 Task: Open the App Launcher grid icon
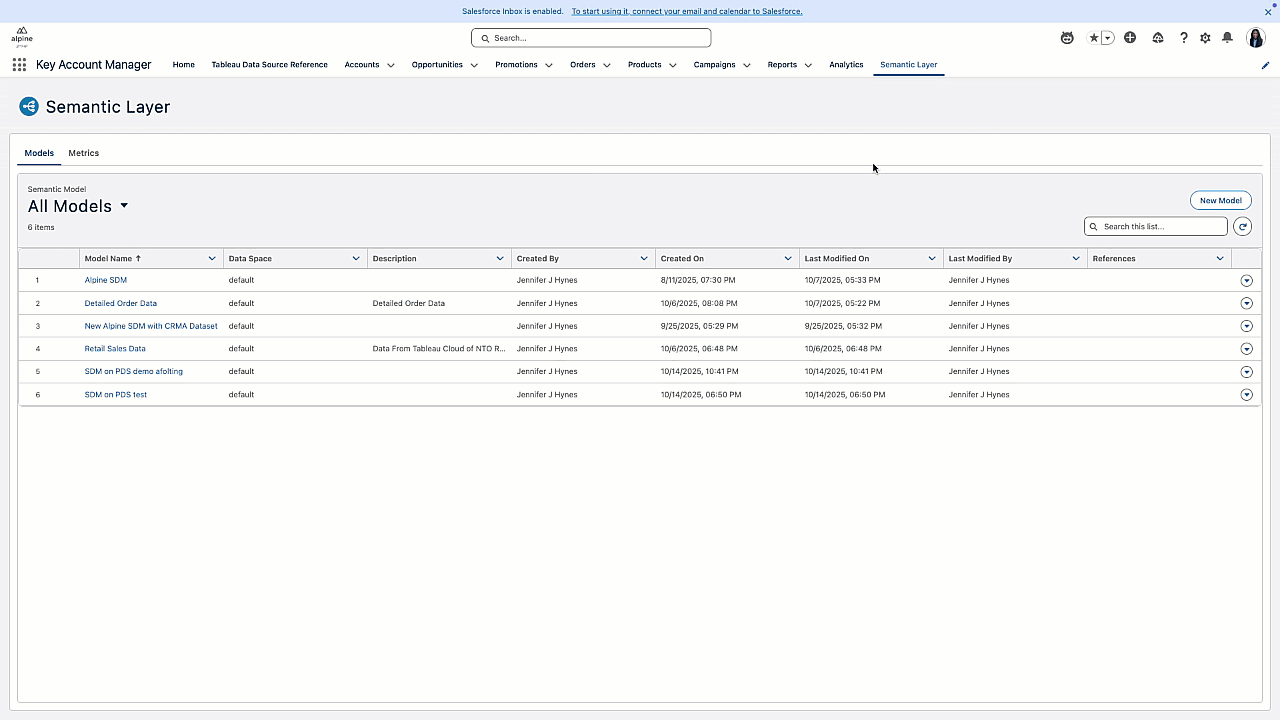point(18,64)
